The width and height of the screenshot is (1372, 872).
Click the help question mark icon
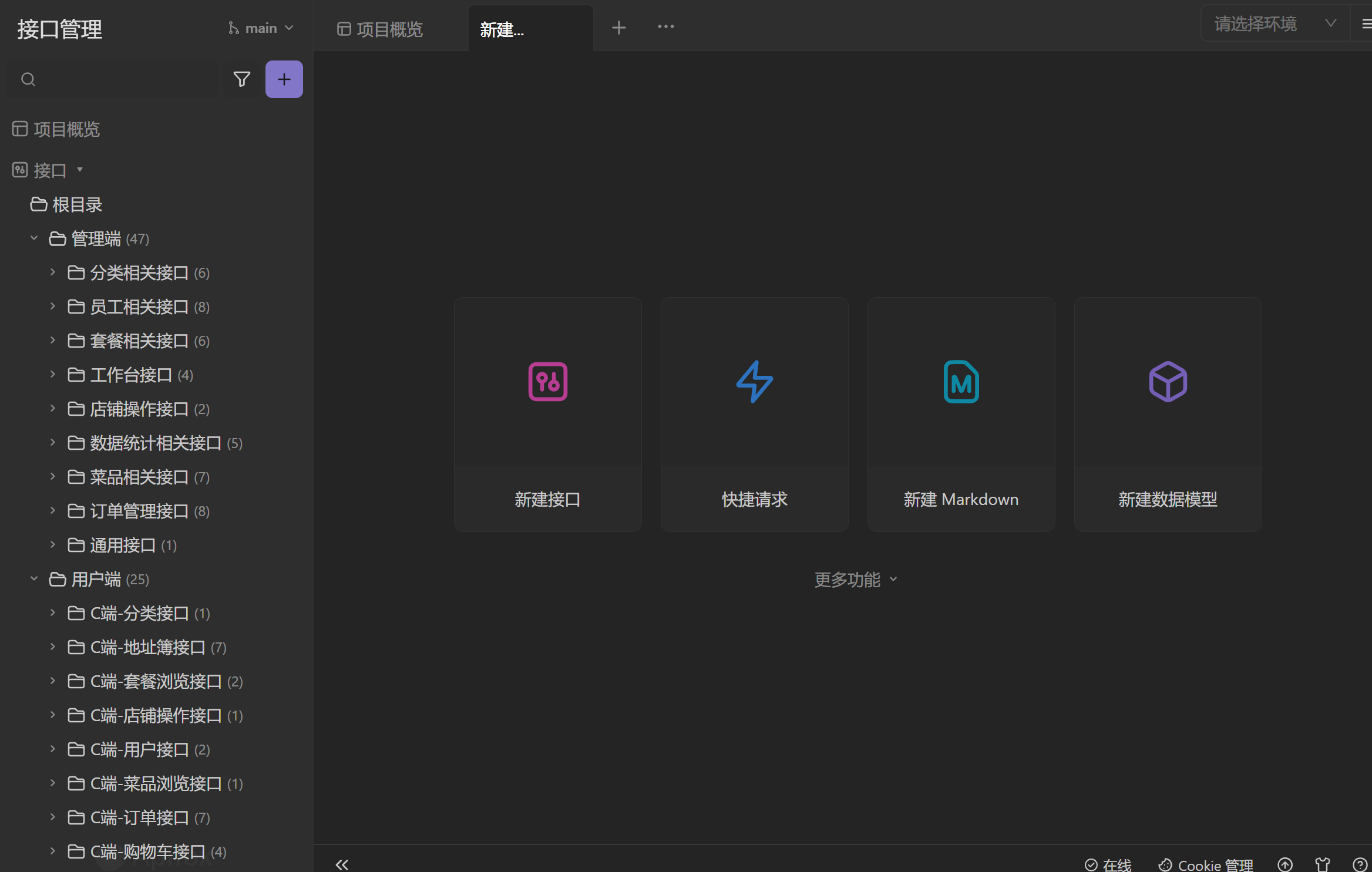(x=1359, y=864)
